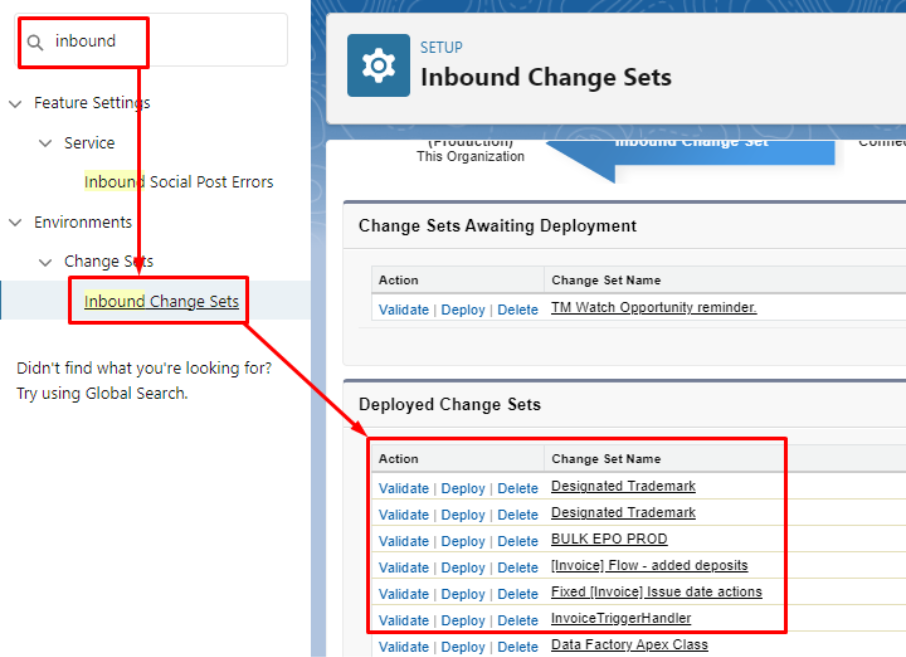Delete the InvoiceTriggerHandler change set

518,620
